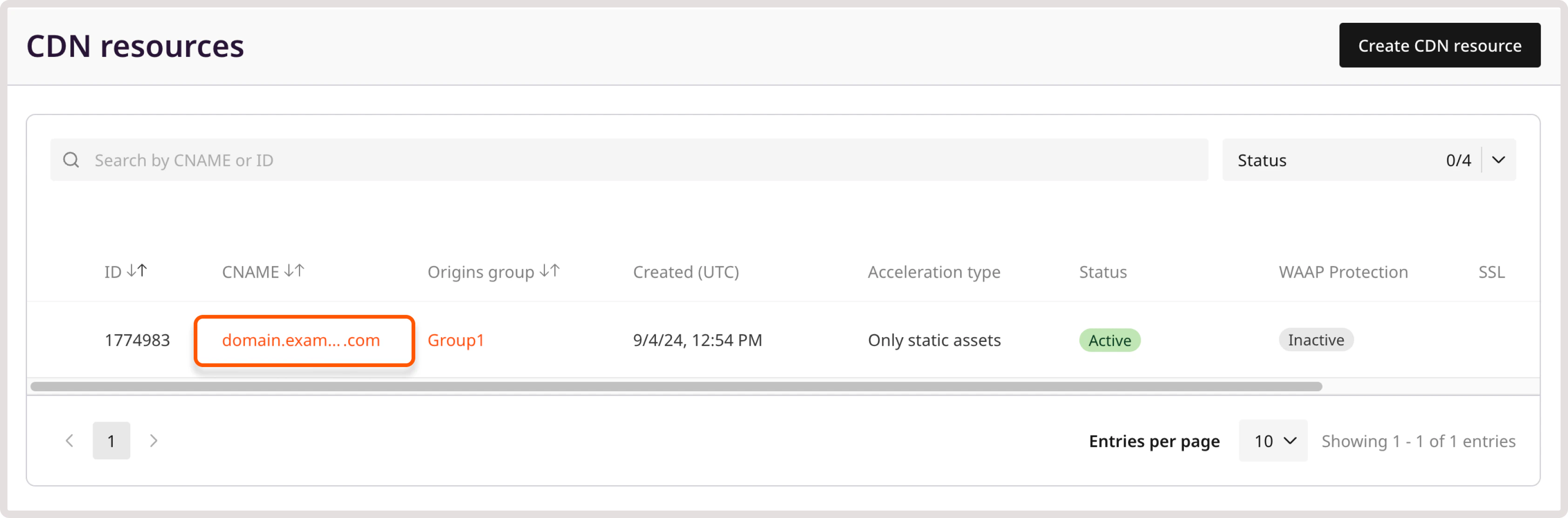Click the Active status badge
This screenshot has width=1568, height=518.
[x=1109, y=340]
